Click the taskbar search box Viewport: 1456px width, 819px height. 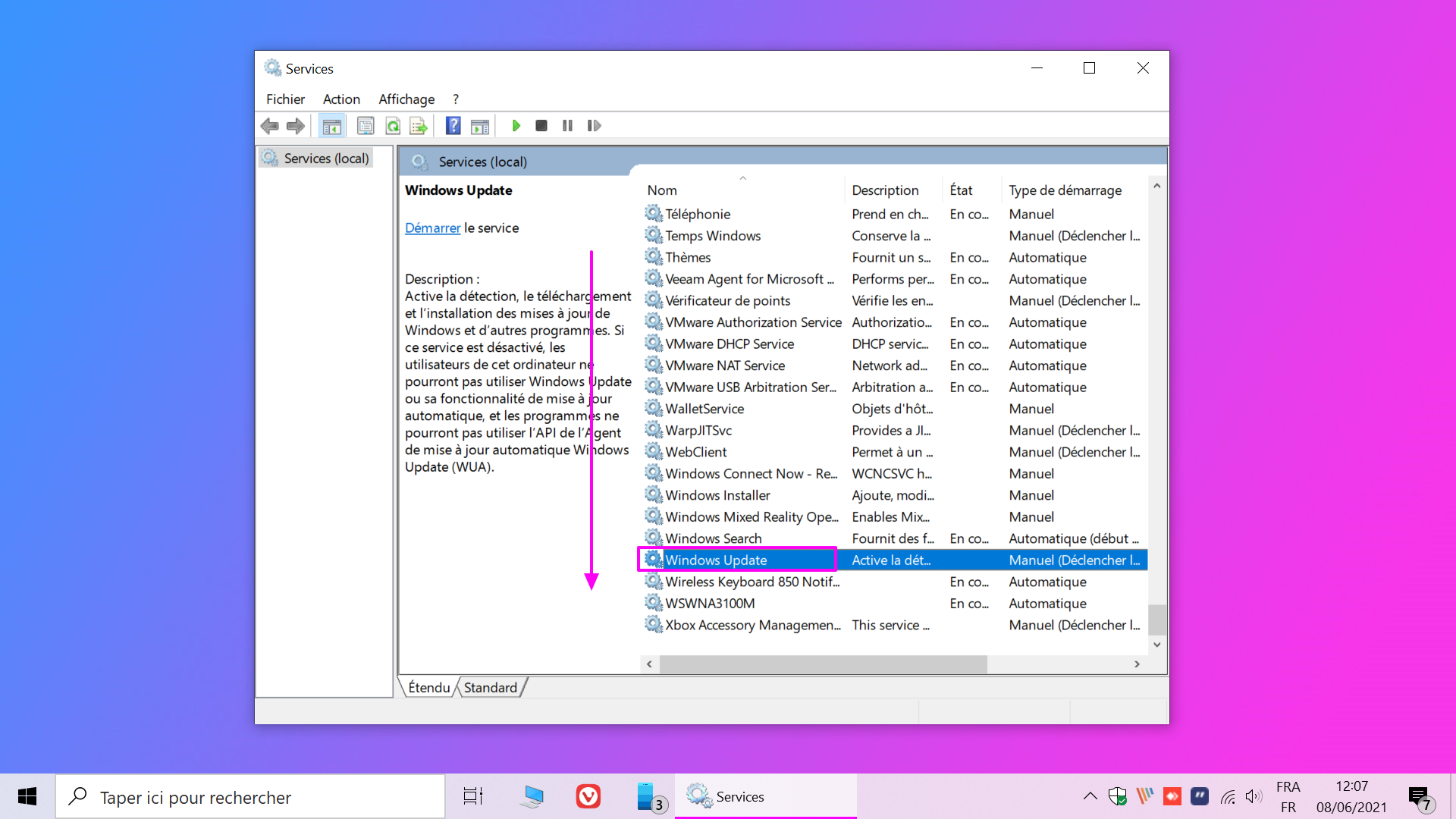[250, 797]
